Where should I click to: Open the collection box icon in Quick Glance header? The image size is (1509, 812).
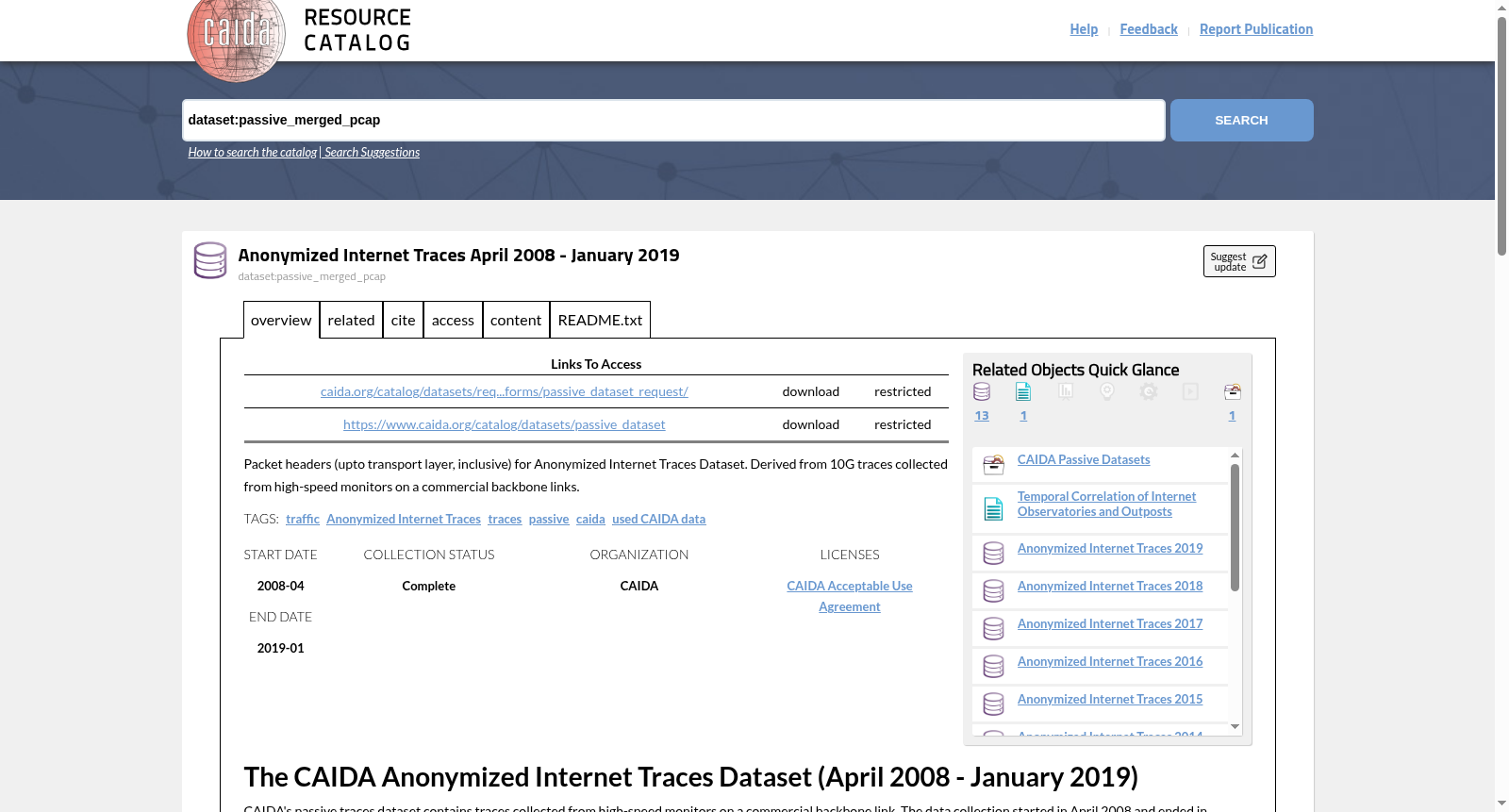point(1232,391)
